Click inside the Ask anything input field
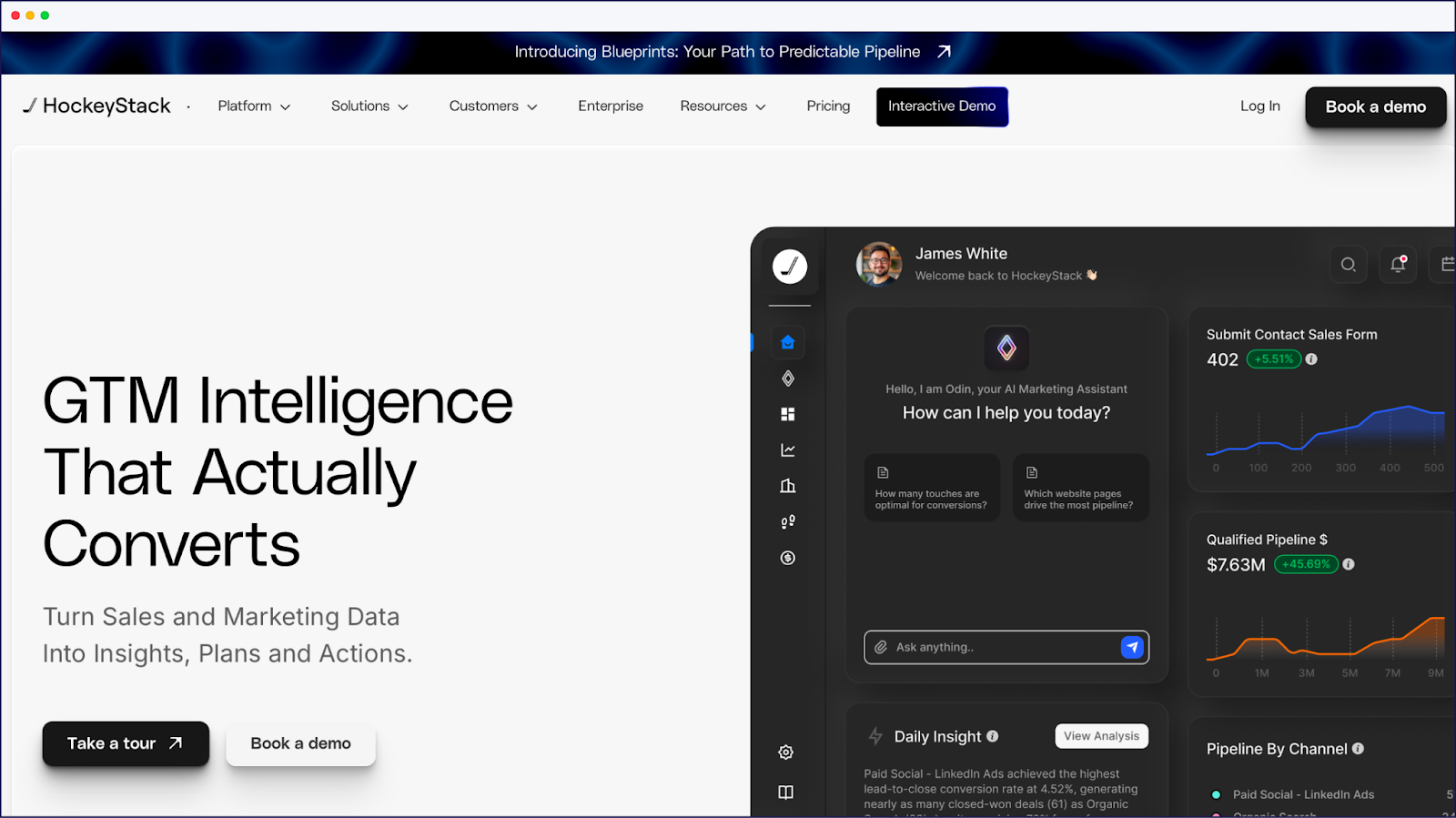 point(1006,647)
